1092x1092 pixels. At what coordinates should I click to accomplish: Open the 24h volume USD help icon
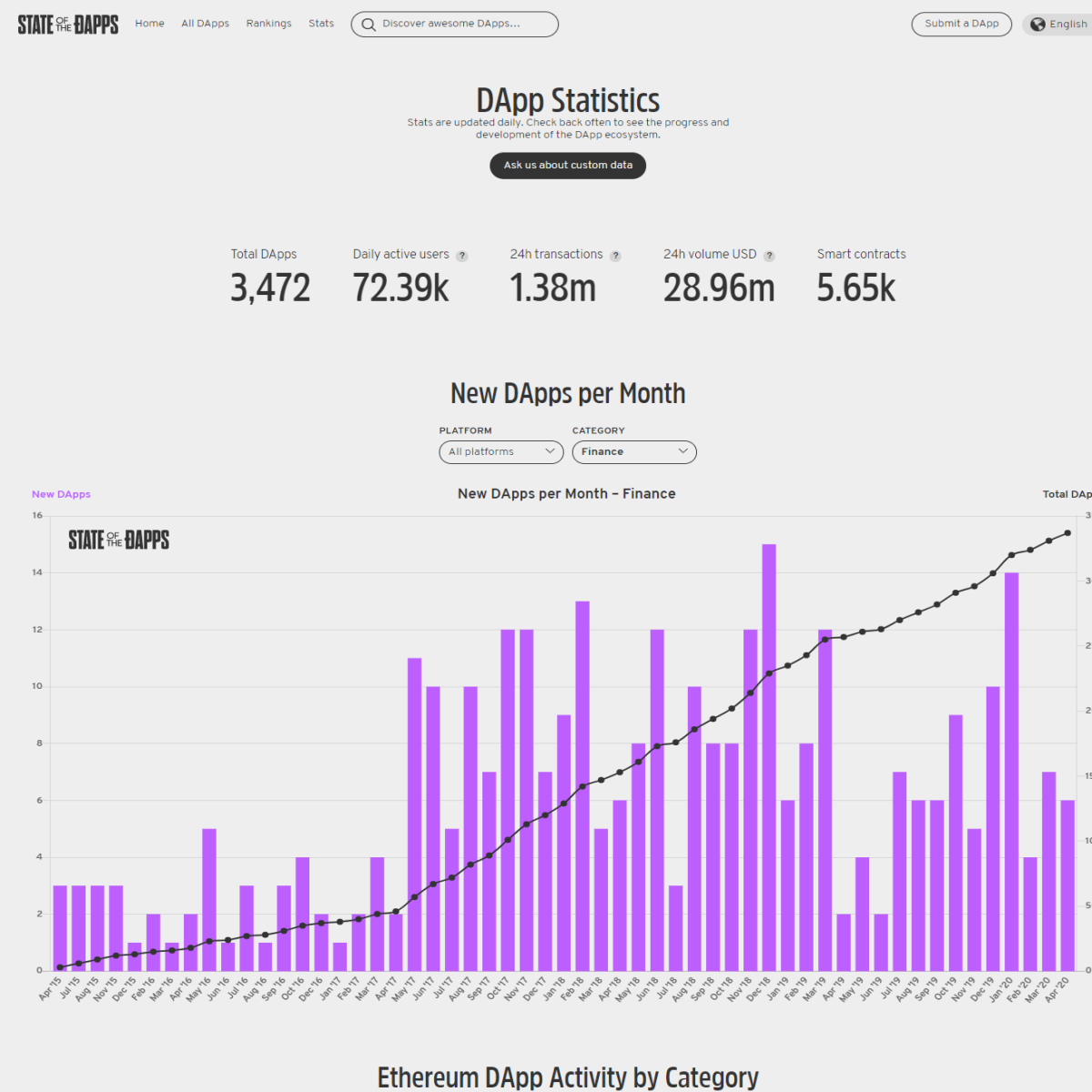(769, 256)
